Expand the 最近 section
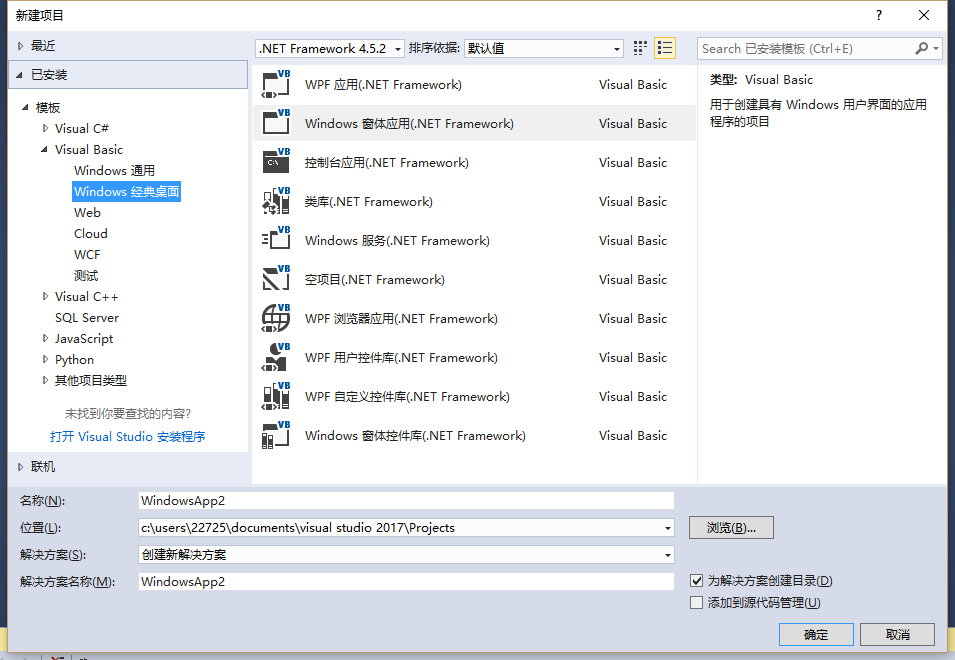Screen dimensions: 955x660 click(x=21, y=46)
